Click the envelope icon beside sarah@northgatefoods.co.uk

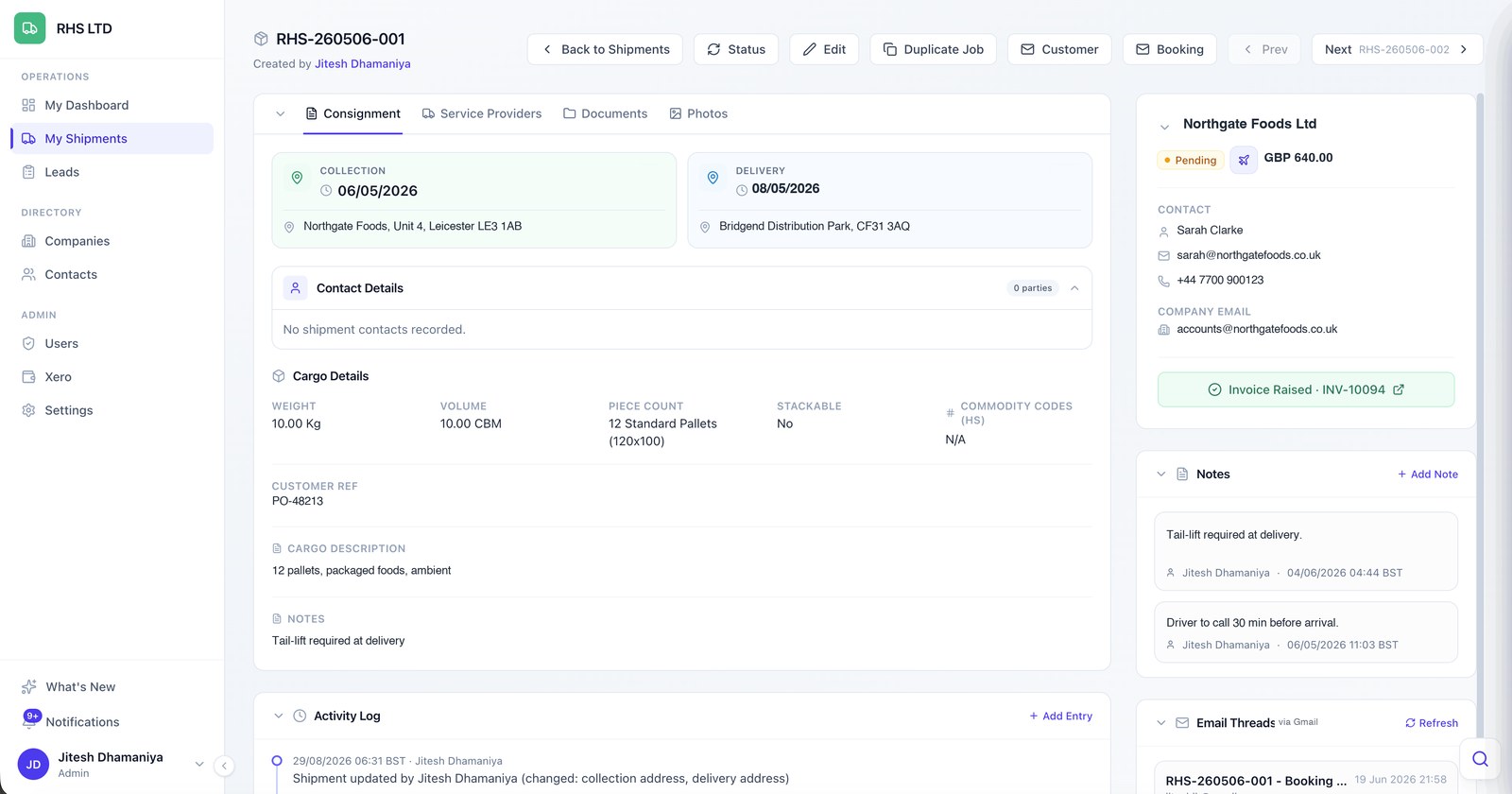tap(1163, 256)
